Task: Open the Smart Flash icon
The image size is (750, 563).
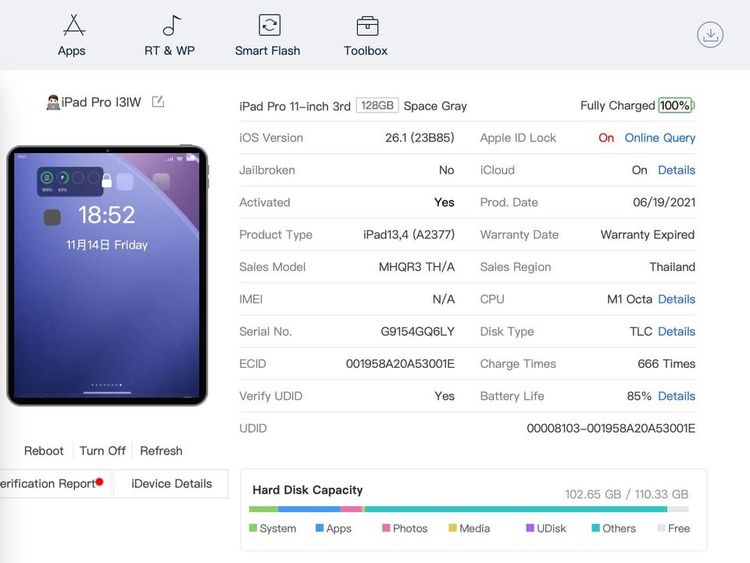Action: click(269, 25)
